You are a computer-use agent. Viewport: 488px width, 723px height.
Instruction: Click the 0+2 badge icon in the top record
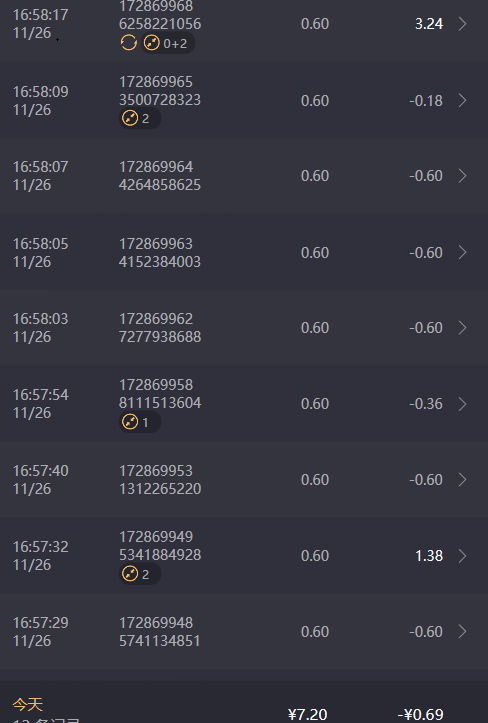click(152, 43)
